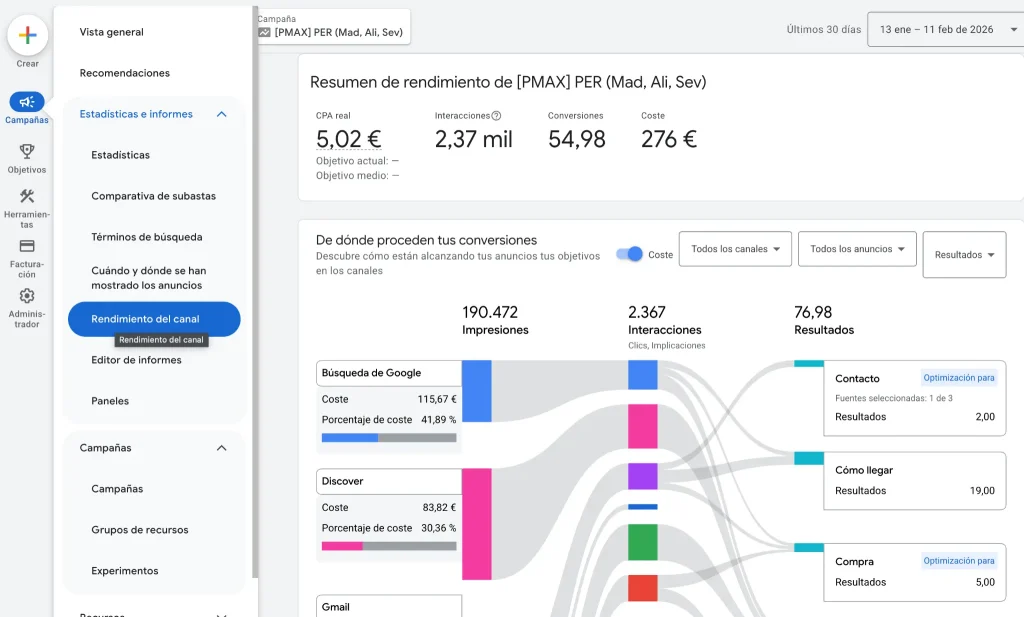Image resolution: width=1024 pixels, height=617 pixels.
Task: Go to Comparativa de subastas
Action: pyautogui.click(x=153, y=196)
